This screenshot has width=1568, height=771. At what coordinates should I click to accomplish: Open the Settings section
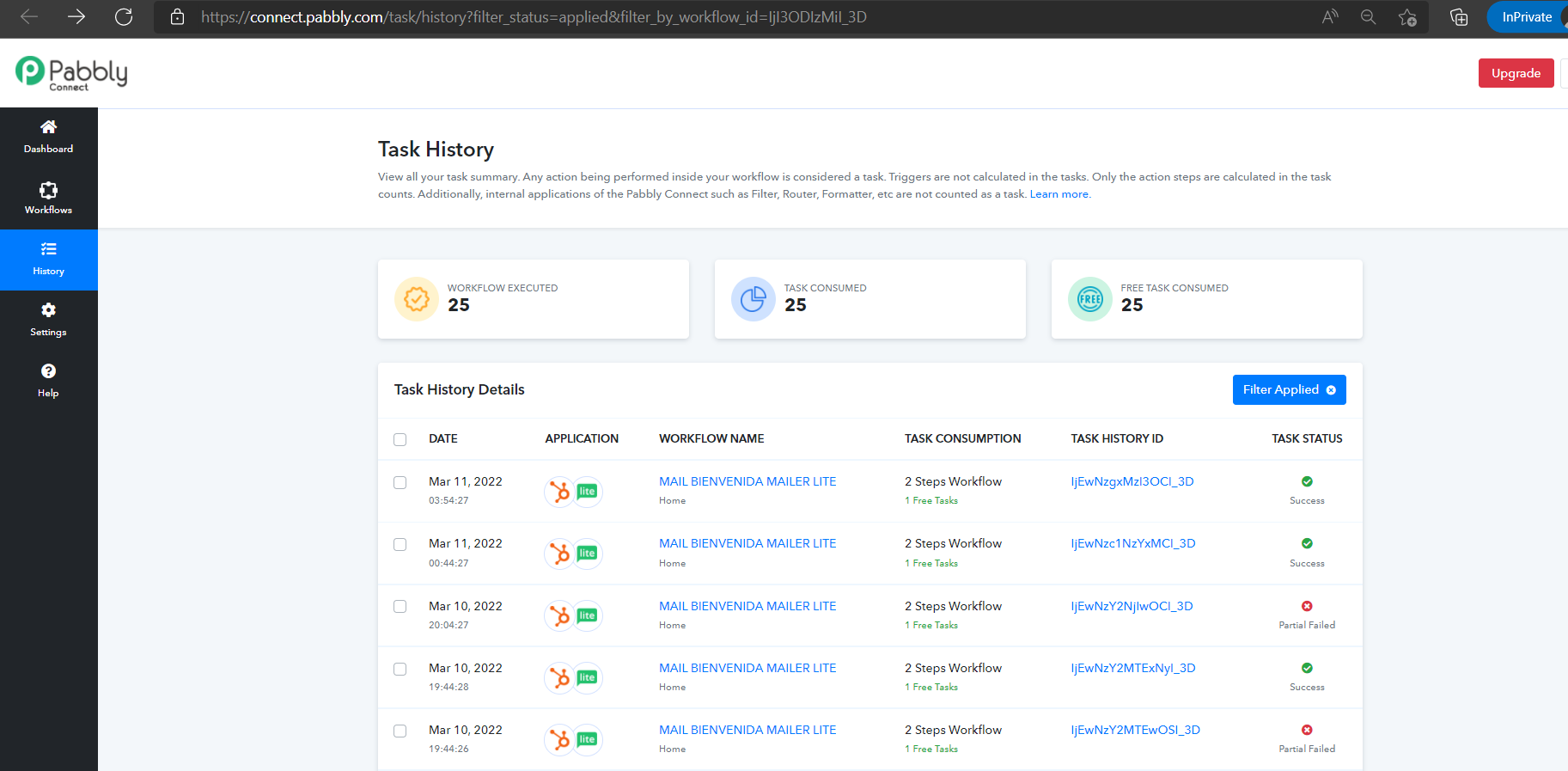click(x=49, y=321)
